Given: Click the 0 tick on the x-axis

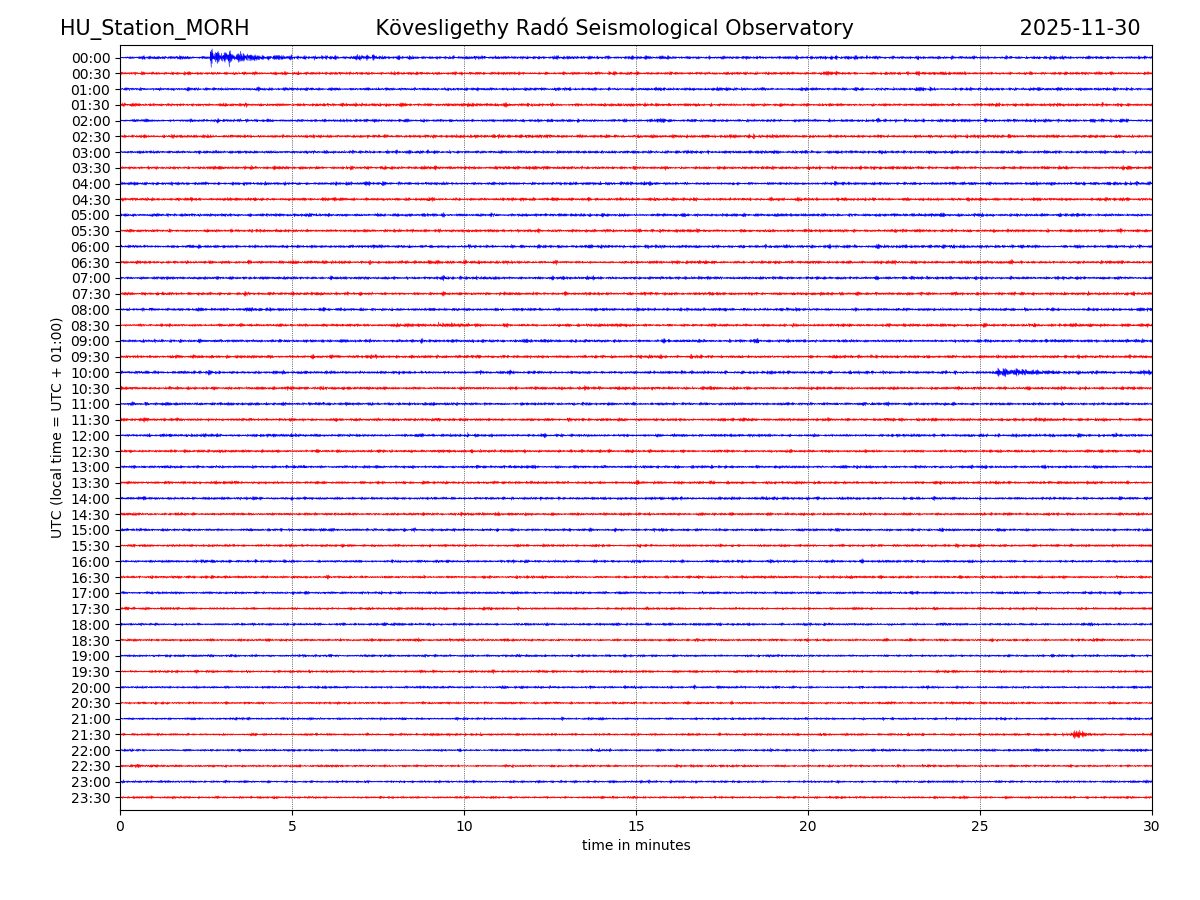Looking at the screenshot, I should [120, 827].
